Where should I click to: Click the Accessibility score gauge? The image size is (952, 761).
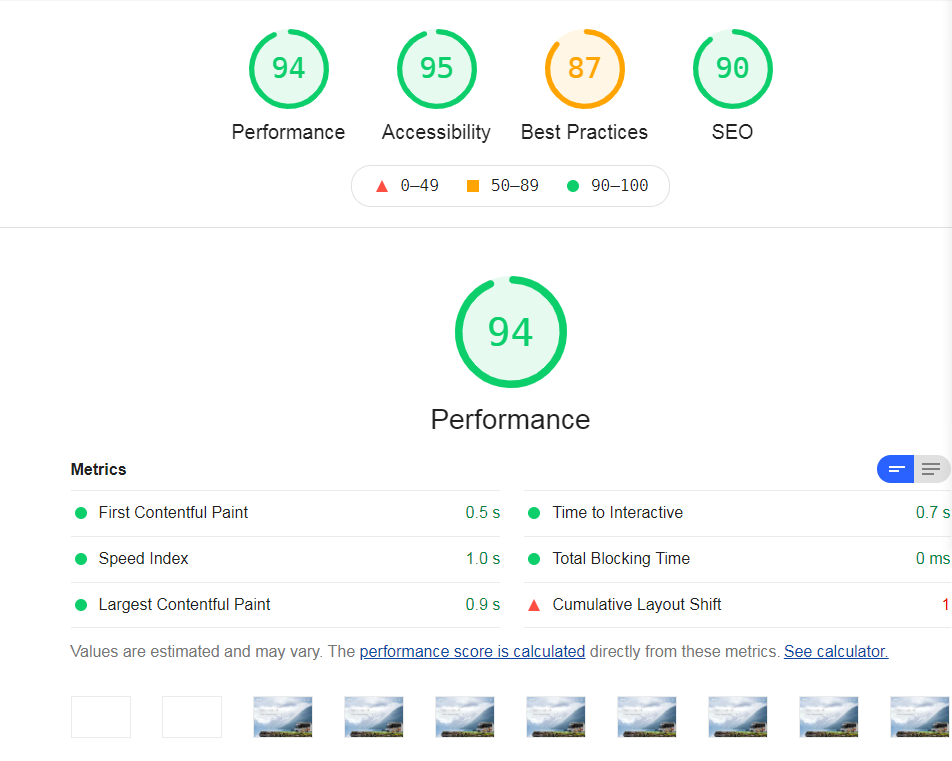point(436,69)
